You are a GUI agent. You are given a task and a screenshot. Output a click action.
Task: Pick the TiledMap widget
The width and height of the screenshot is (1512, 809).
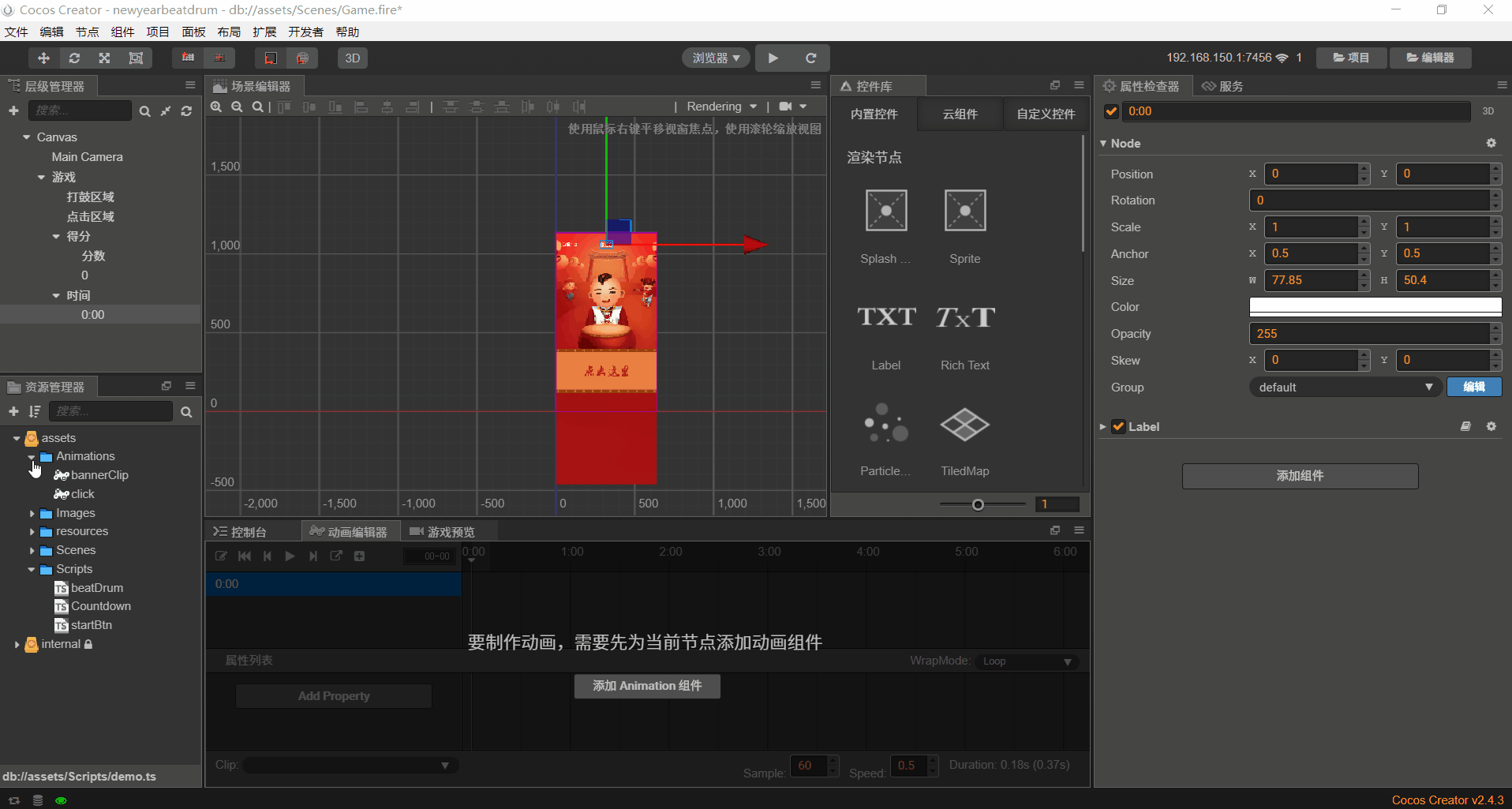965,425
